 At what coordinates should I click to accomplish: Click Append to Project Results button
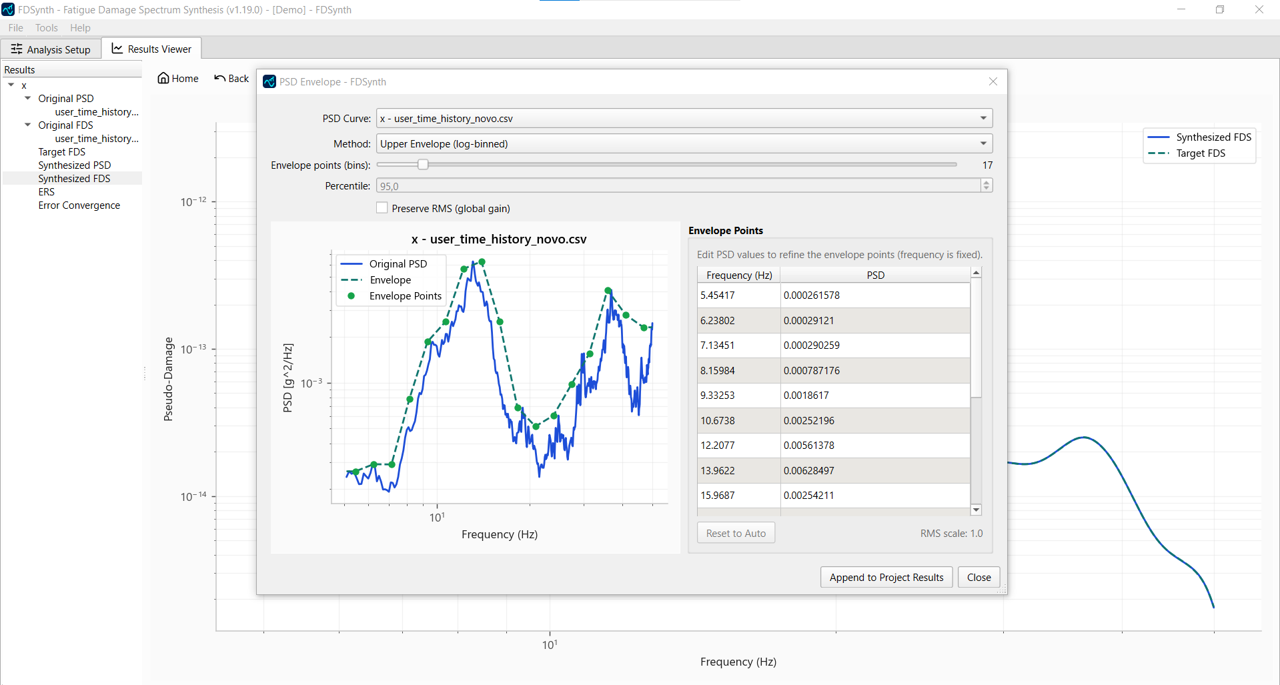886,577
